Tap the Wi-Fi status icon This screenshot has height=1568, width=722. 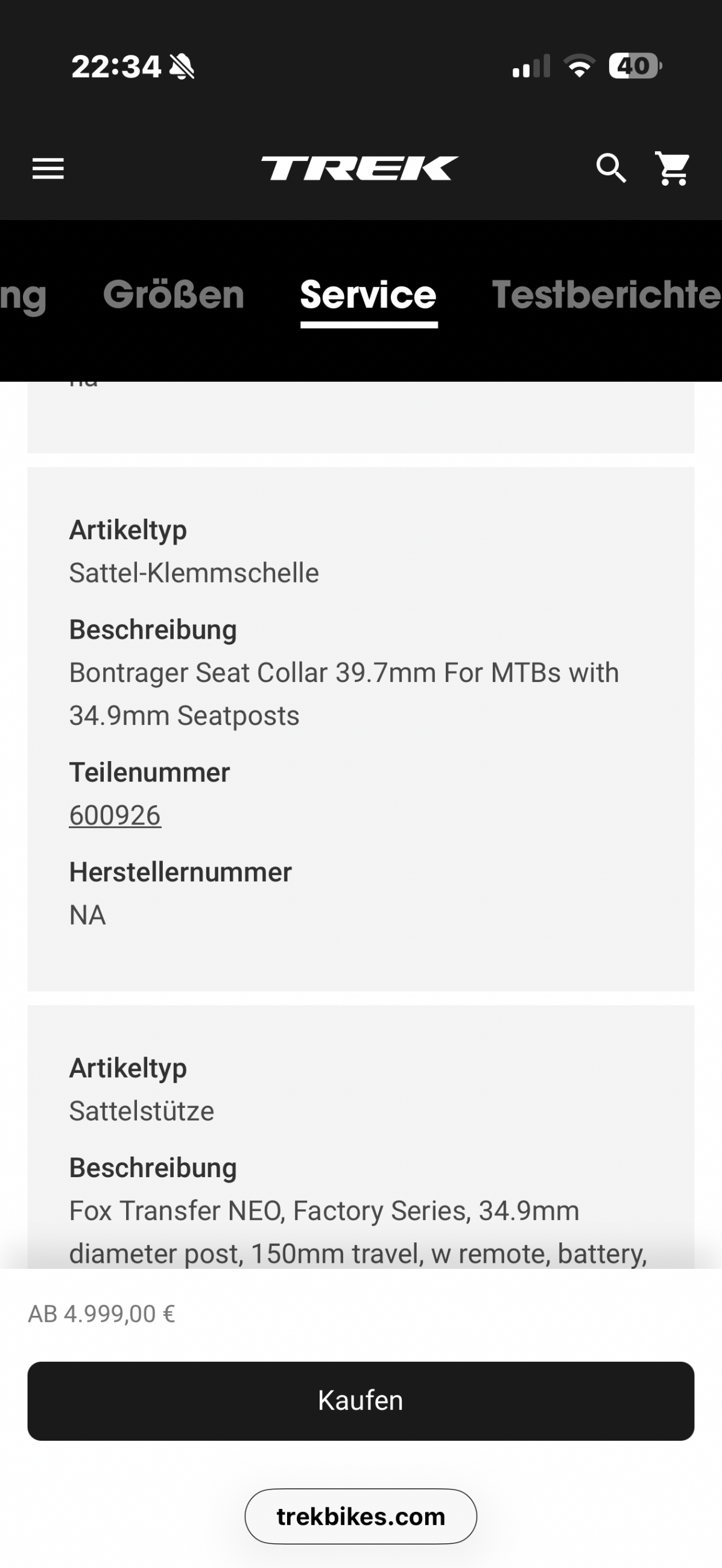coord(579,66)
